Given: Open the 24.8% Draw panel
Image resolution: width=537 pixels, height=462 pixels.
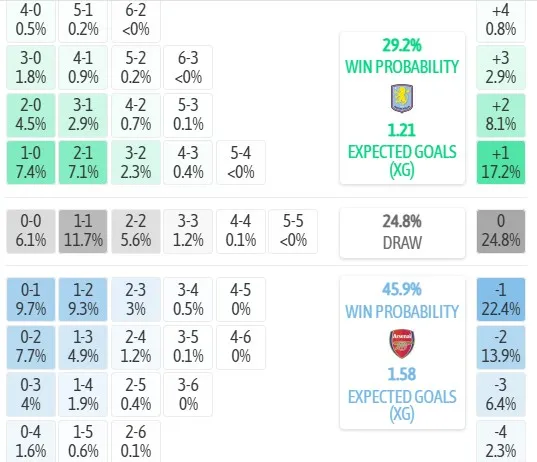Looking at the screenshot, I should 402,233.
